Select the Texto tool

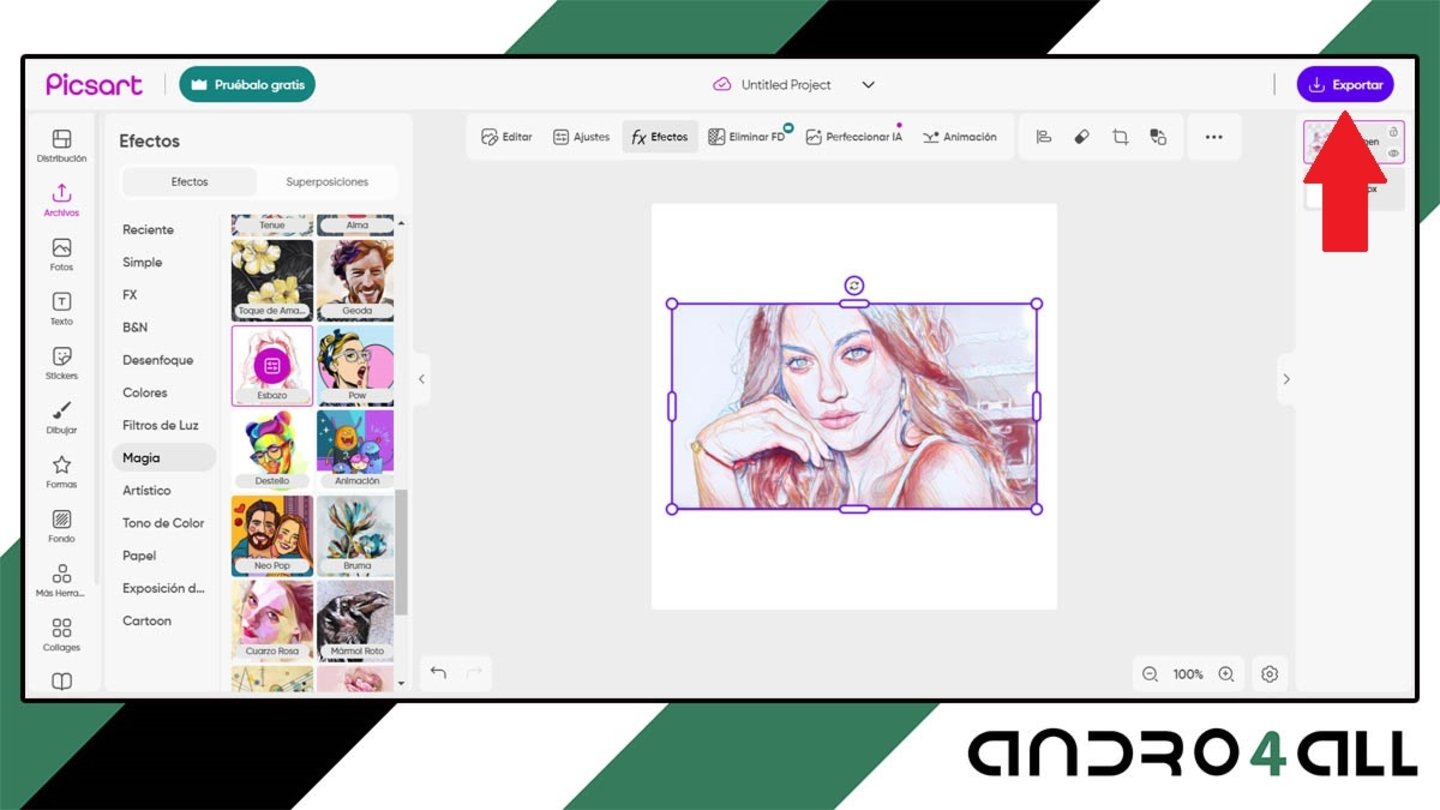[61, 309]
